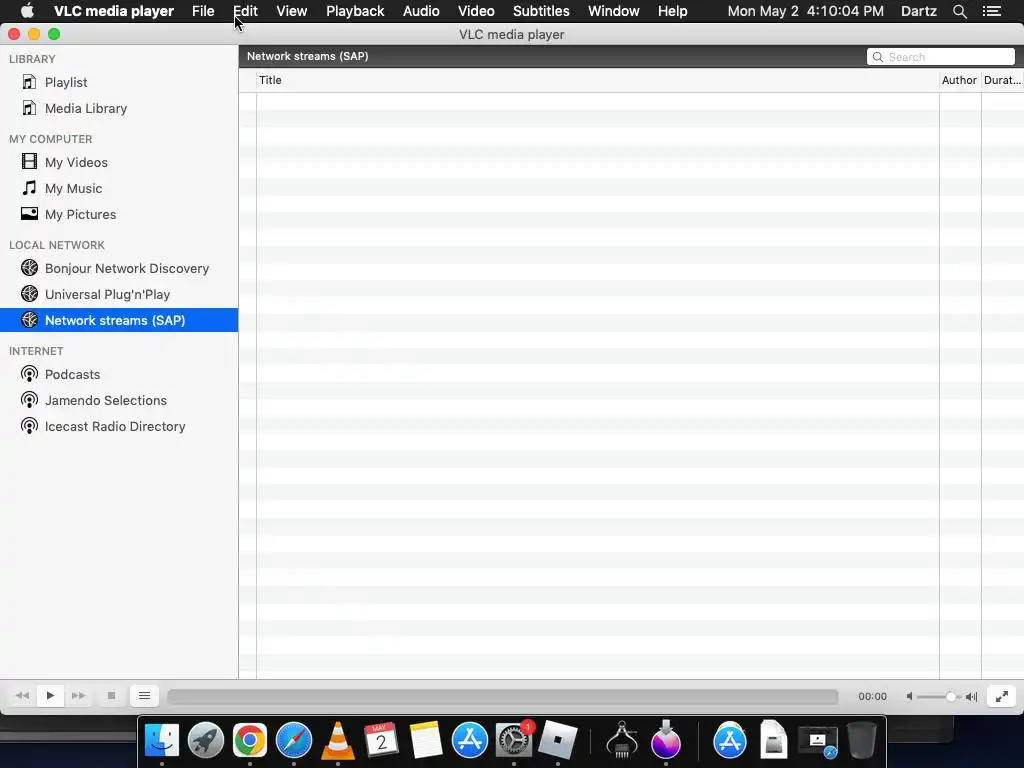Viewport: 1024px width, 768px height.
Task: Click the Bonjour globe icon
Action: click(x=29, y=268)
